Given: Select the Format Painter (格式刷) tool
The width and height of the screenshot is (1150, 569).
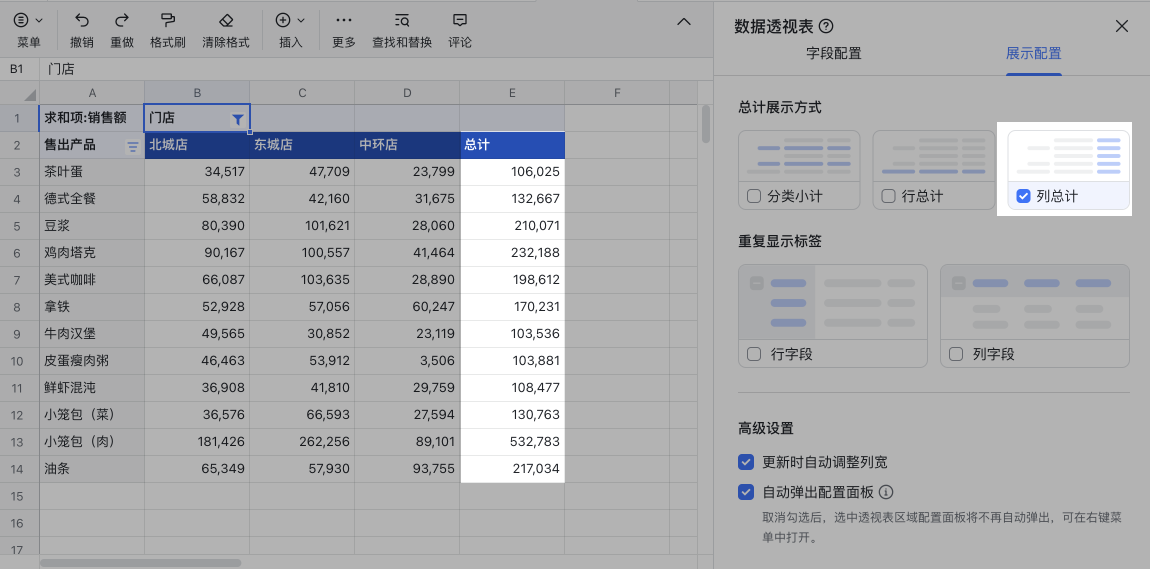Looking at the screenshot, I should click(x=168, y=20).
